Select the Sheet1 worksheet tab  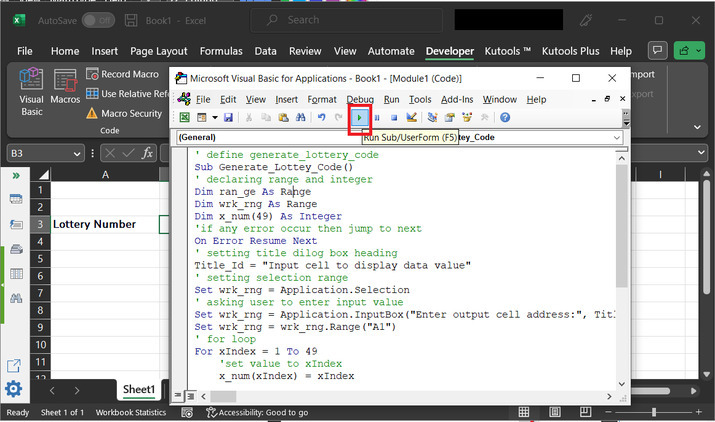139,389
